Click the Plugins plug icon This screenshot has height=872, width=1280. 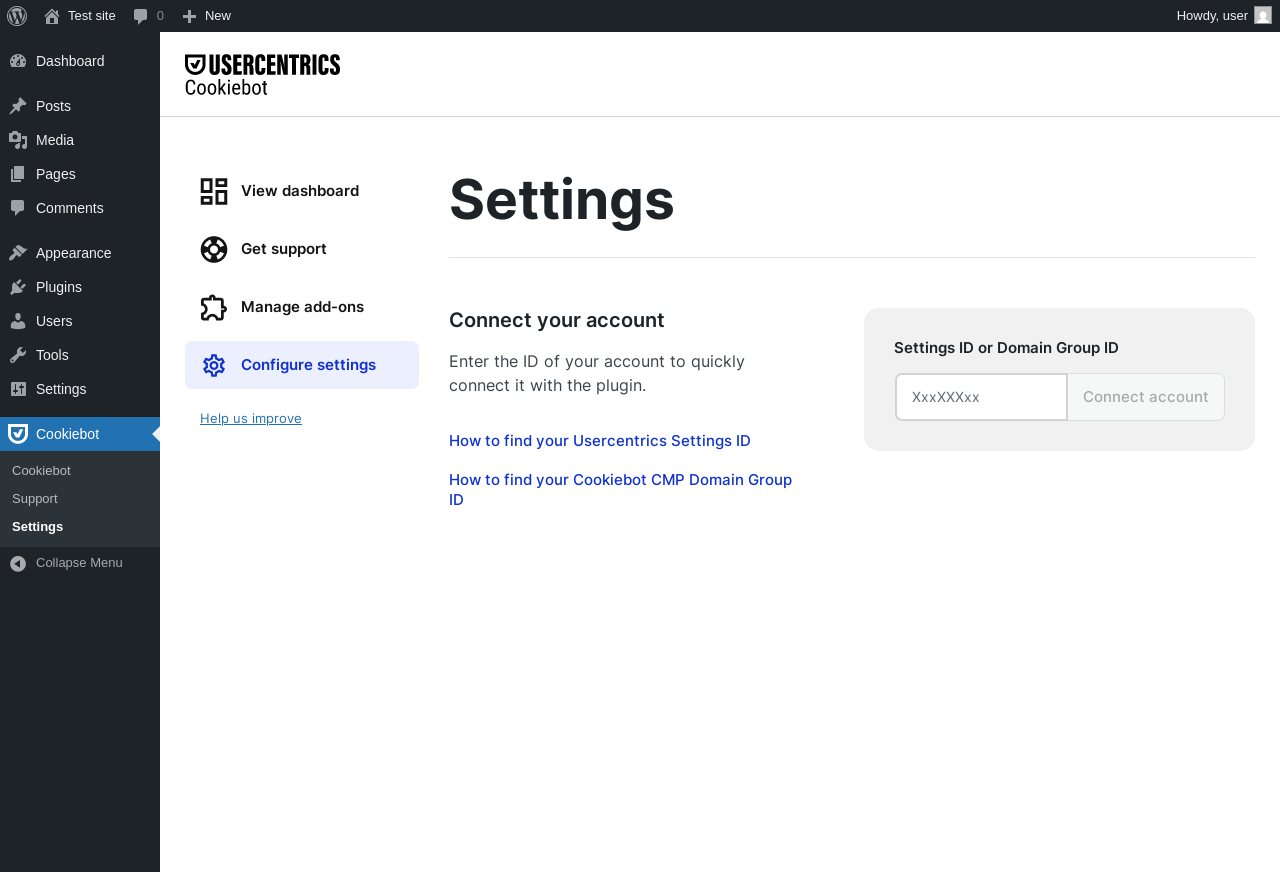(x=18, y=287)
